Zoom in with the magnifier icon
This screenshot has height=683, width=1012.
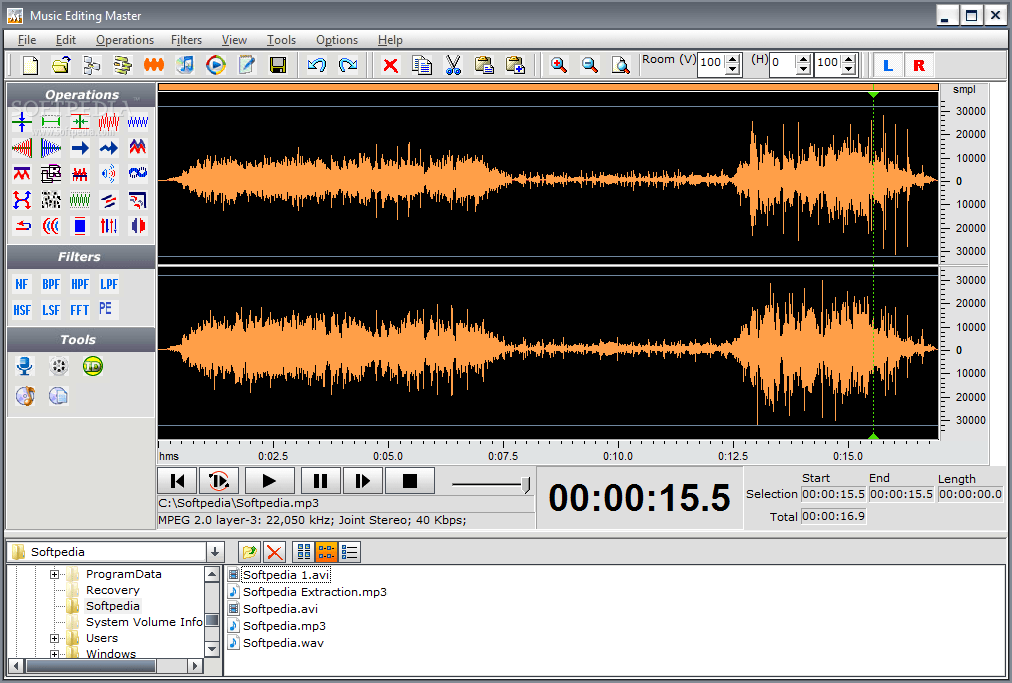559,64
